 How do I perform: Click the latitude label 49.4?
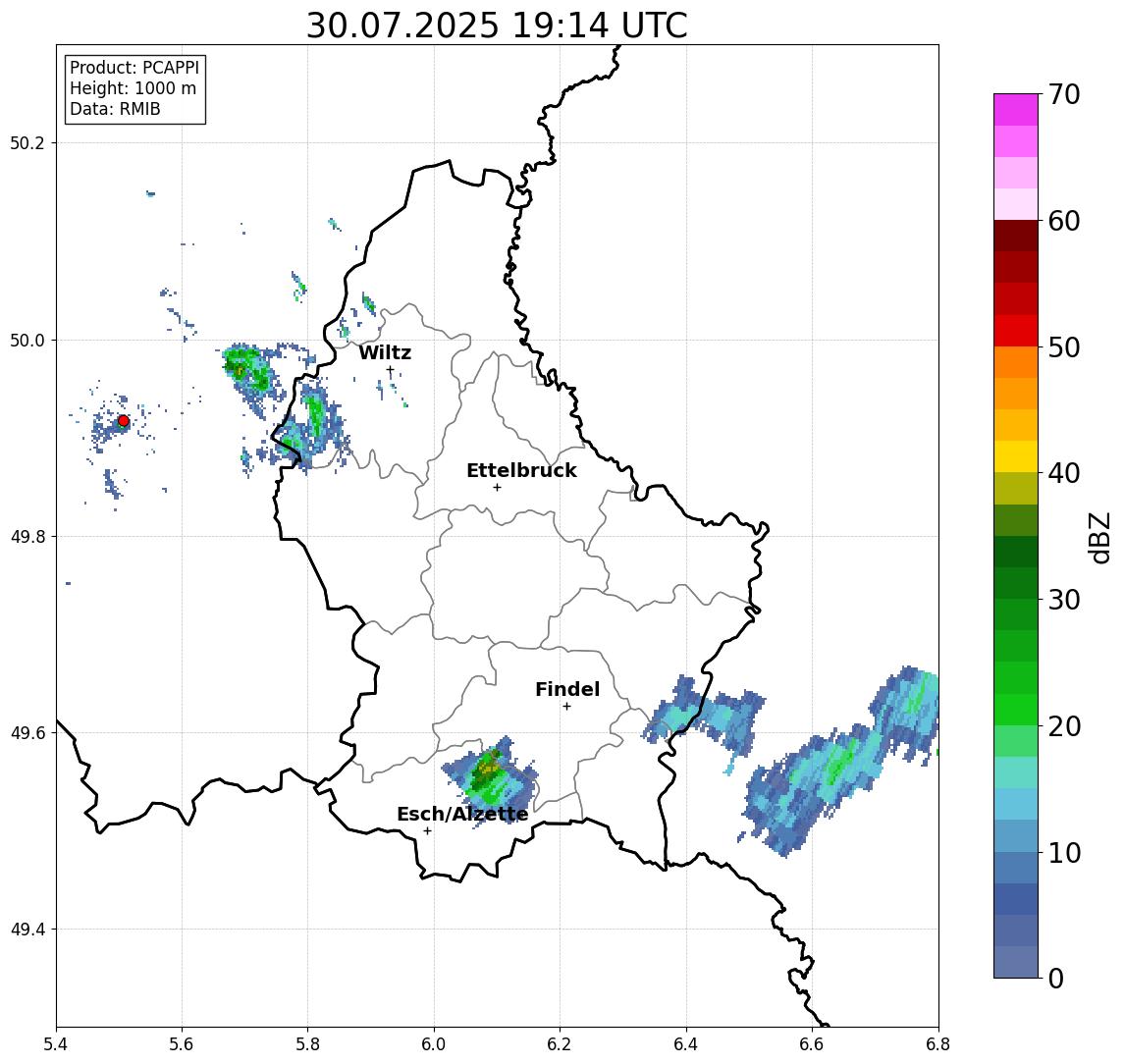pos(27,930)
